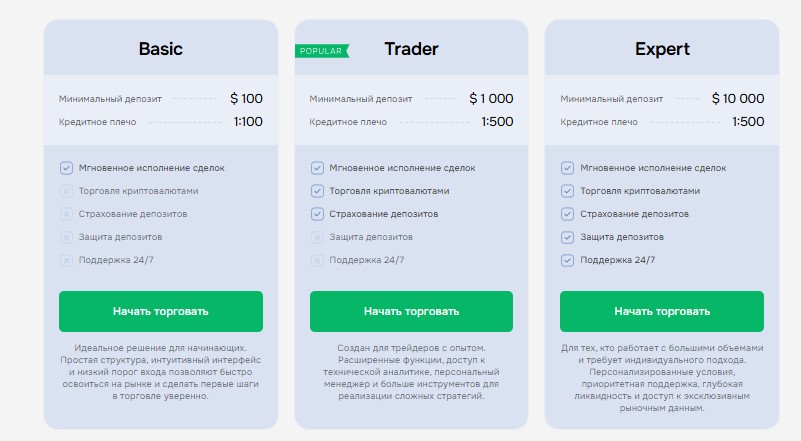
Task: Toggle Expert's Защита депозитов checkbox
Action: 567,237
